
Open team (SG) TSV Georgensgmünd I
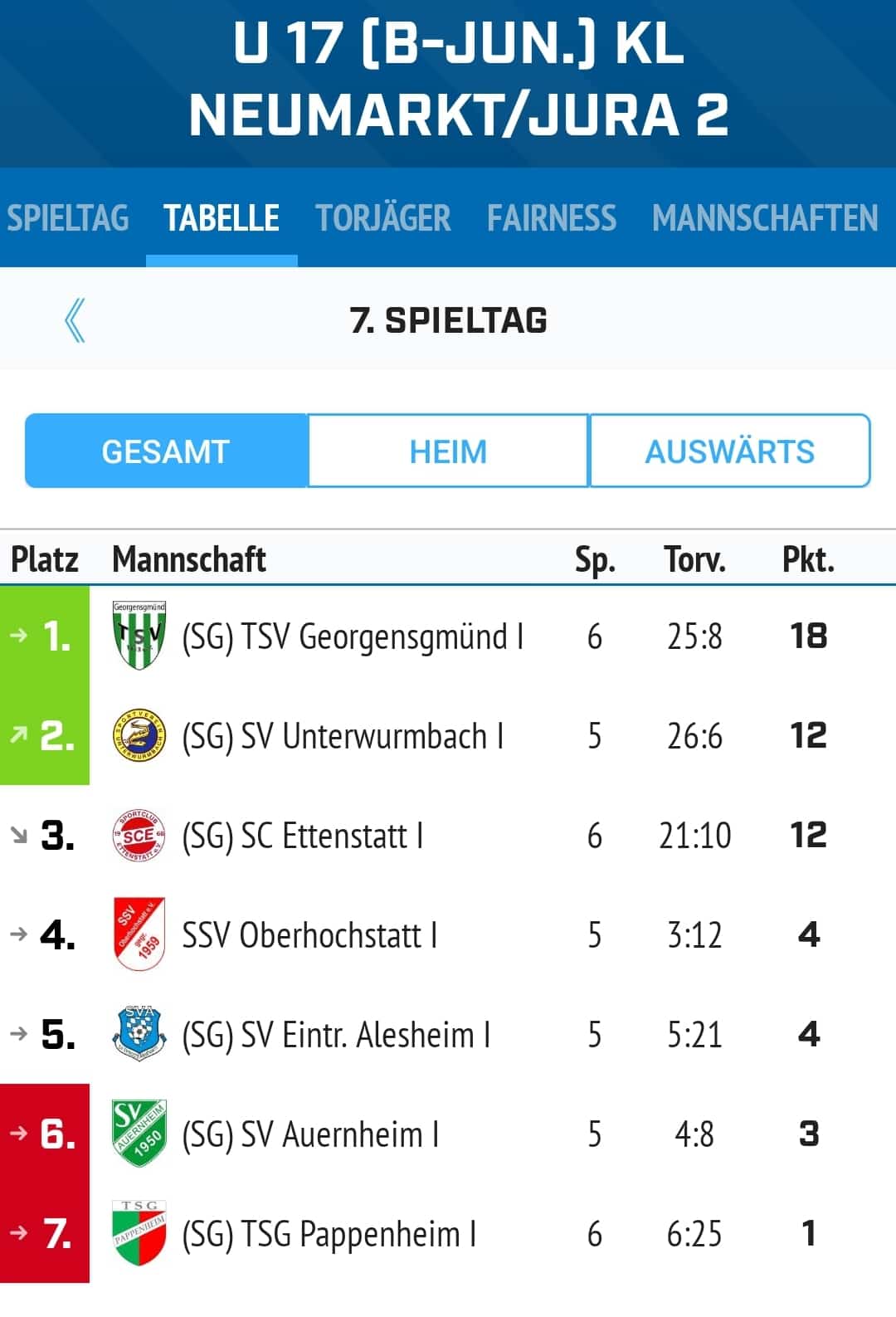353,637
